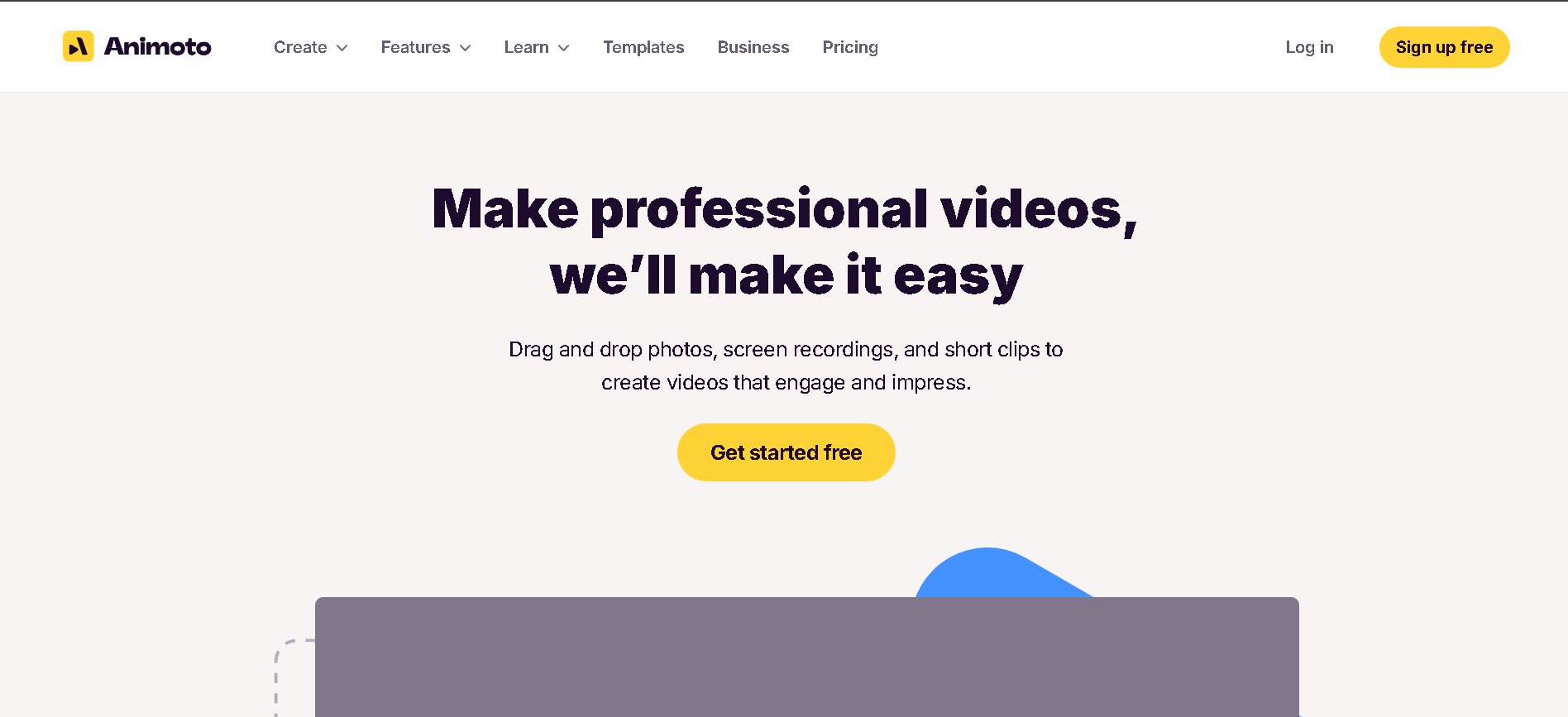Click the yellow Animoto logo icon
The image size is (1568, 717).
tap(79, 46)
